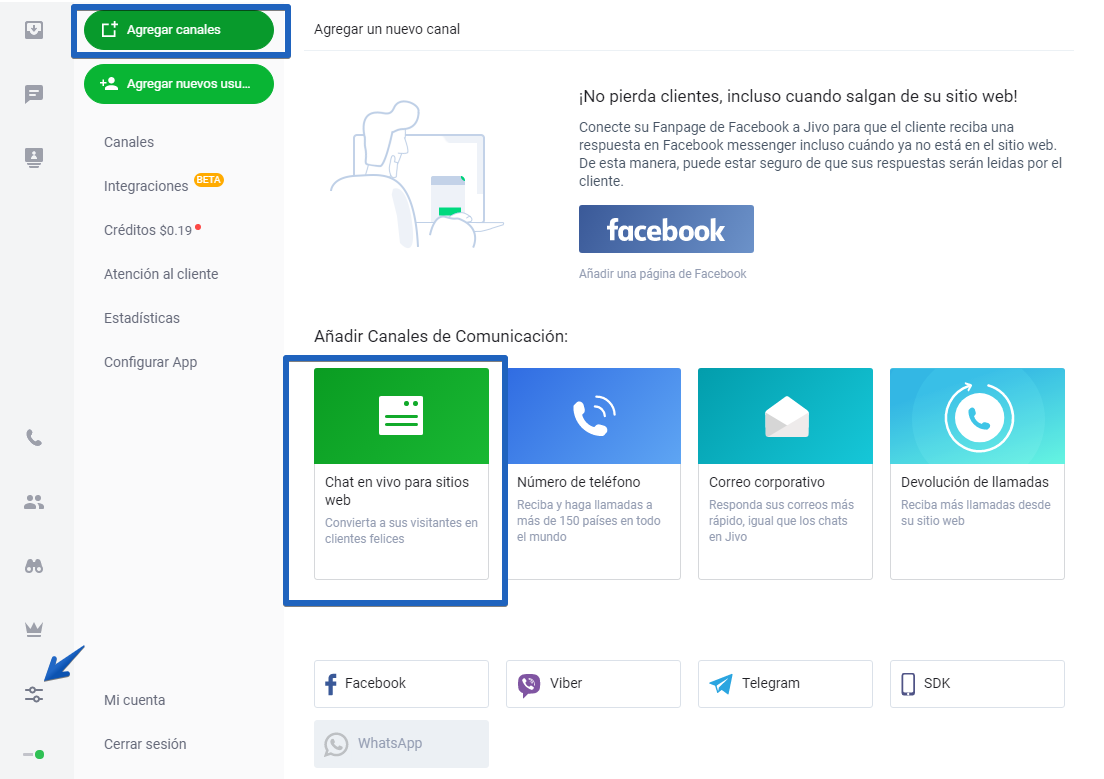The image size is (1104, 779).
Task: Click Reciba más llamadas desde text
Action: (x=976, y=513)
